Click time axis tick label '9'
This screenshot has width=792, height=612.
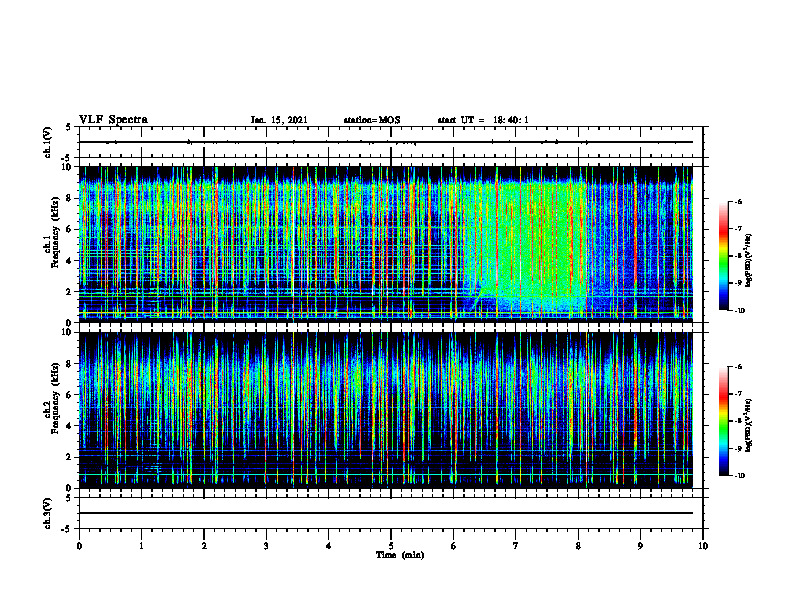pyautogui.click(x=640, y=546)
